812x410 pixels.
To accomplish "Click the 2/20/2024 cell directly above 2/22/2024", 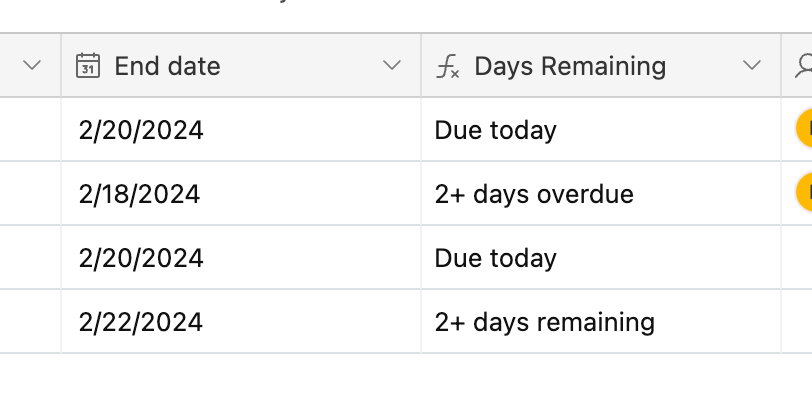I will tap(241, 257).
